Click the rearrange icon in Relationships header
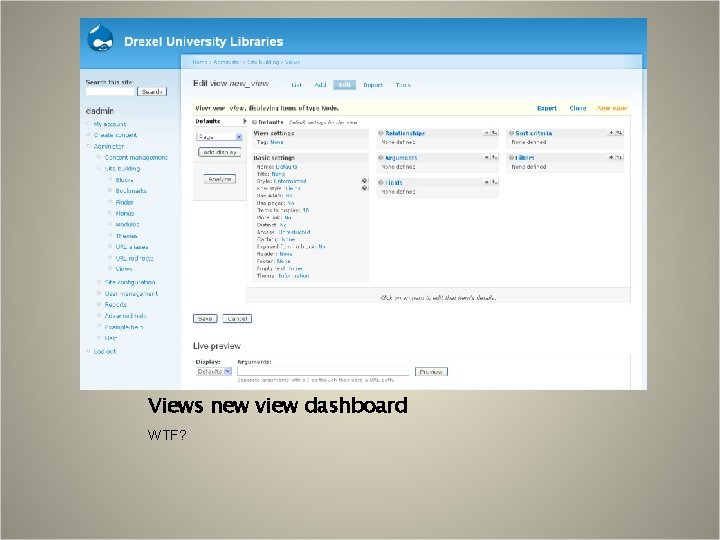This screenshot has height=540, width=720. 494,133
